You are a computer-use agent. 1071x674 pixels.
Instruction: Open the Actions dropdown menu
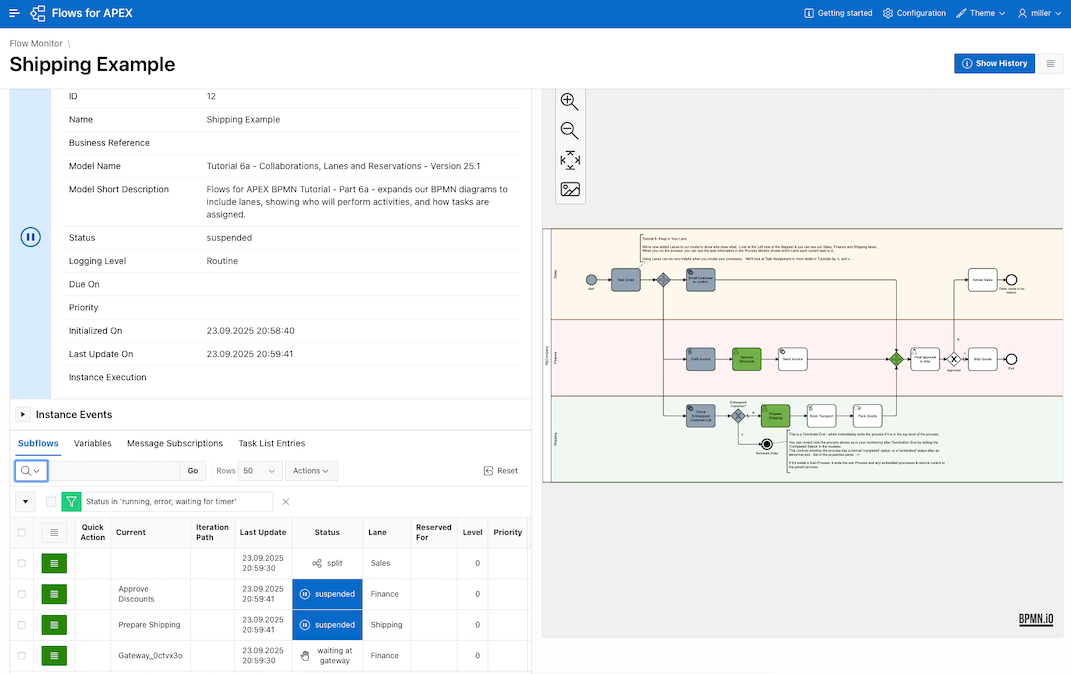311,471
